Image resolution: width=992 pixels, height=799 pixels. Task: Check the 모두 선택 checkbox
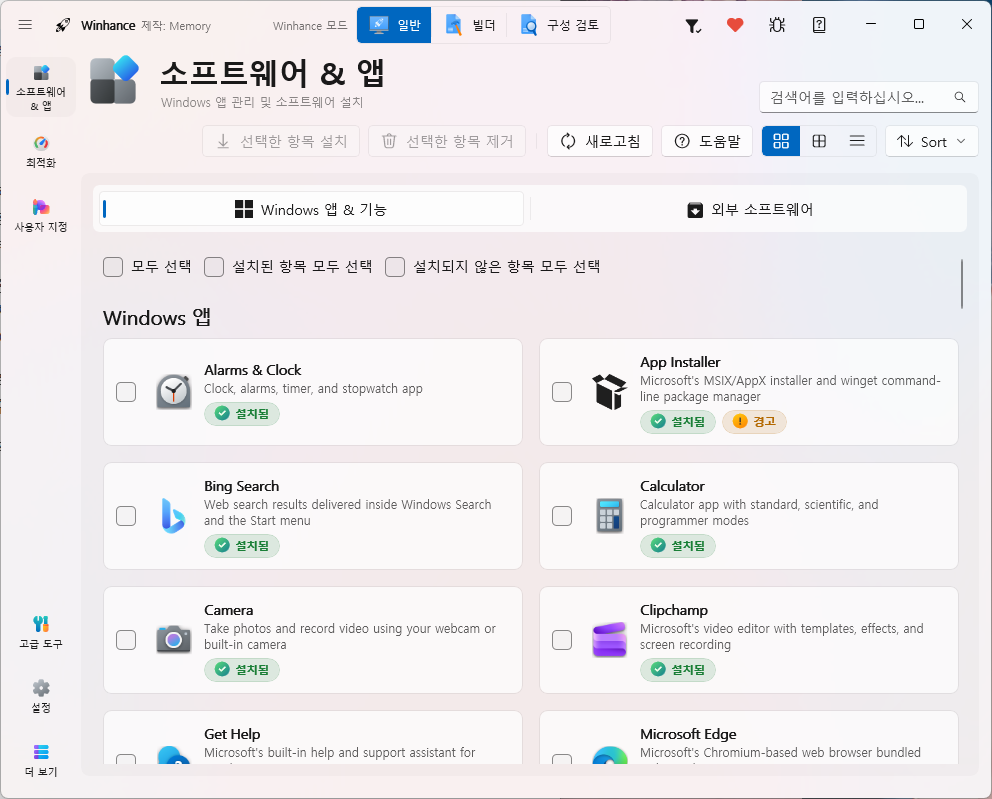click(113, 267)
